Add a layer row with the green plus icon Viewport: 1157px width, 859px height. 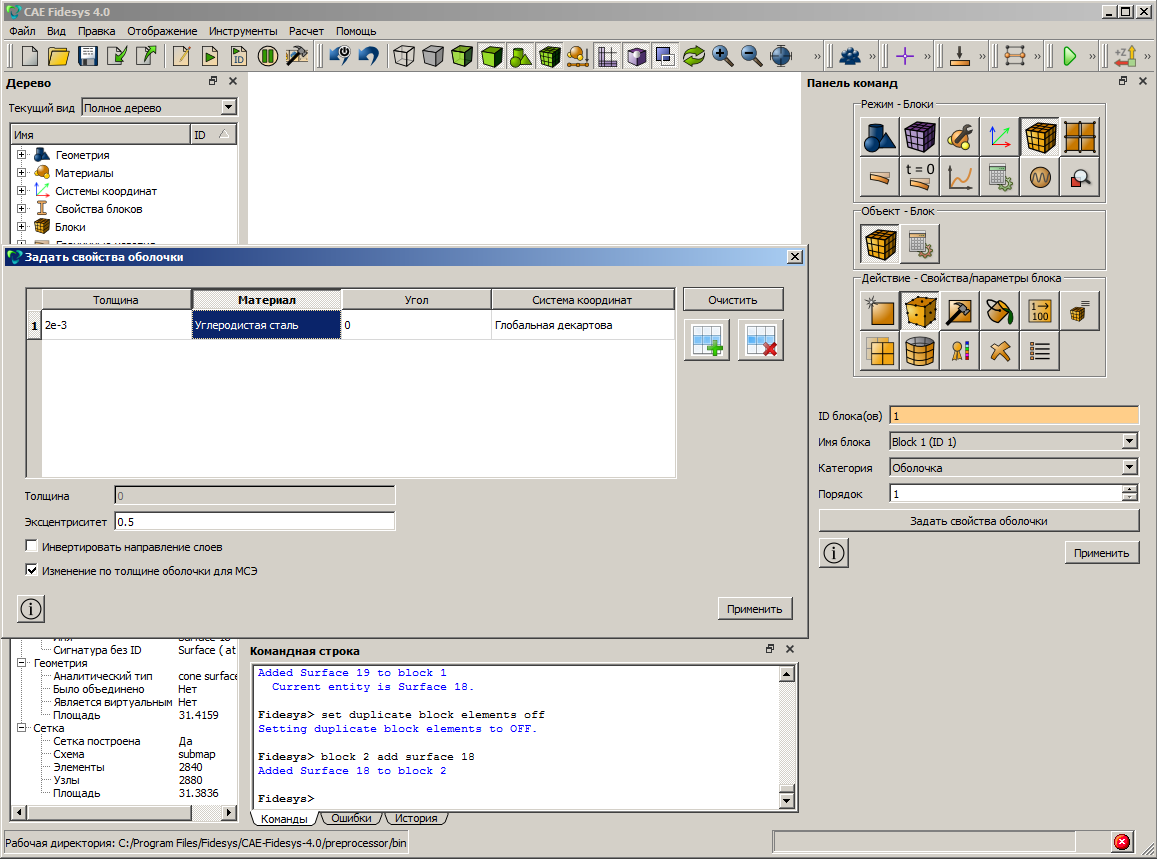[707, 340]
